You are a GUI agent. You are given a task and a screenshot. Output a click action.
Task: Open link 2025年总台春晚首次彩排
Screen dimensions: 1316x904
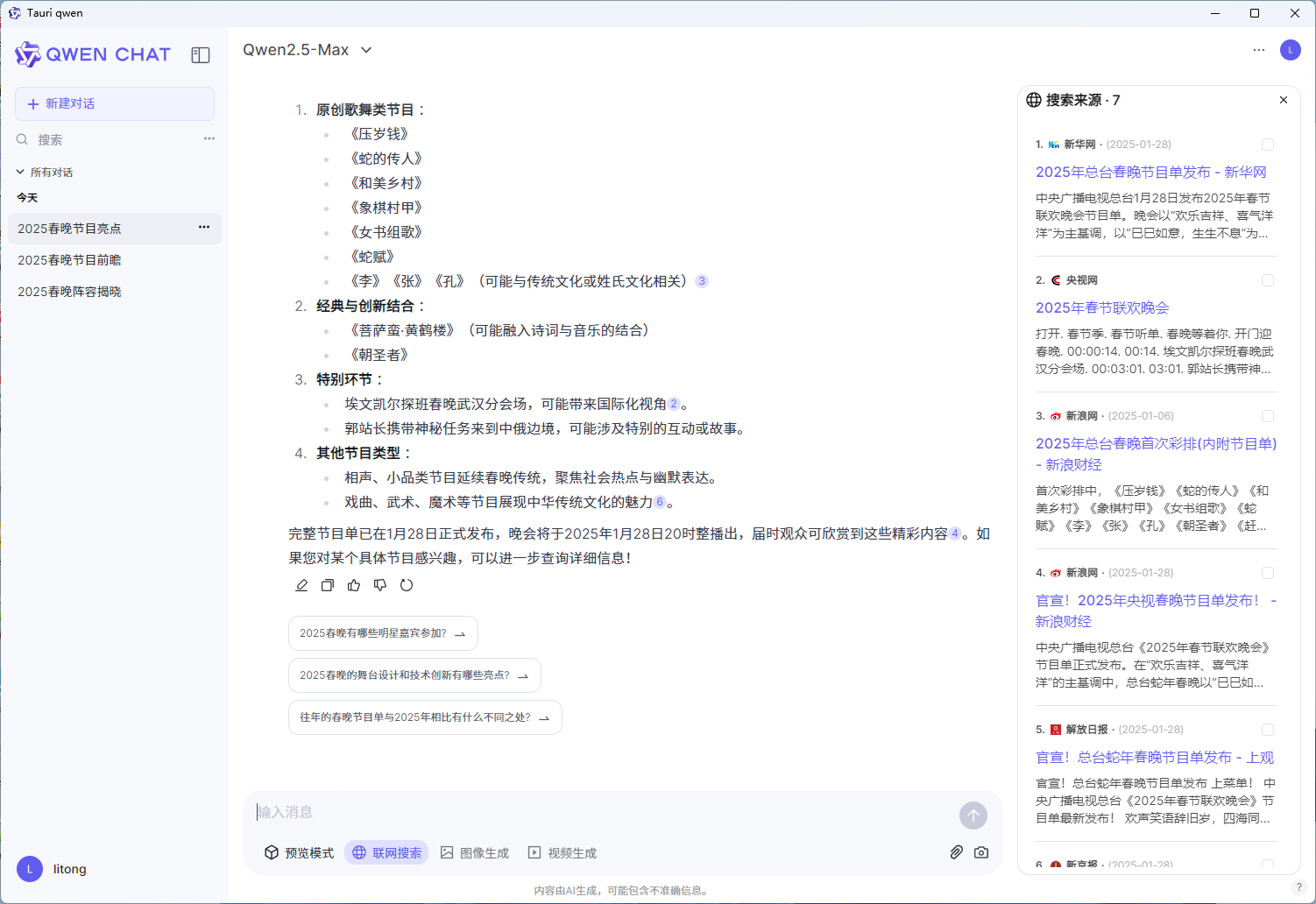point(1156,454)
